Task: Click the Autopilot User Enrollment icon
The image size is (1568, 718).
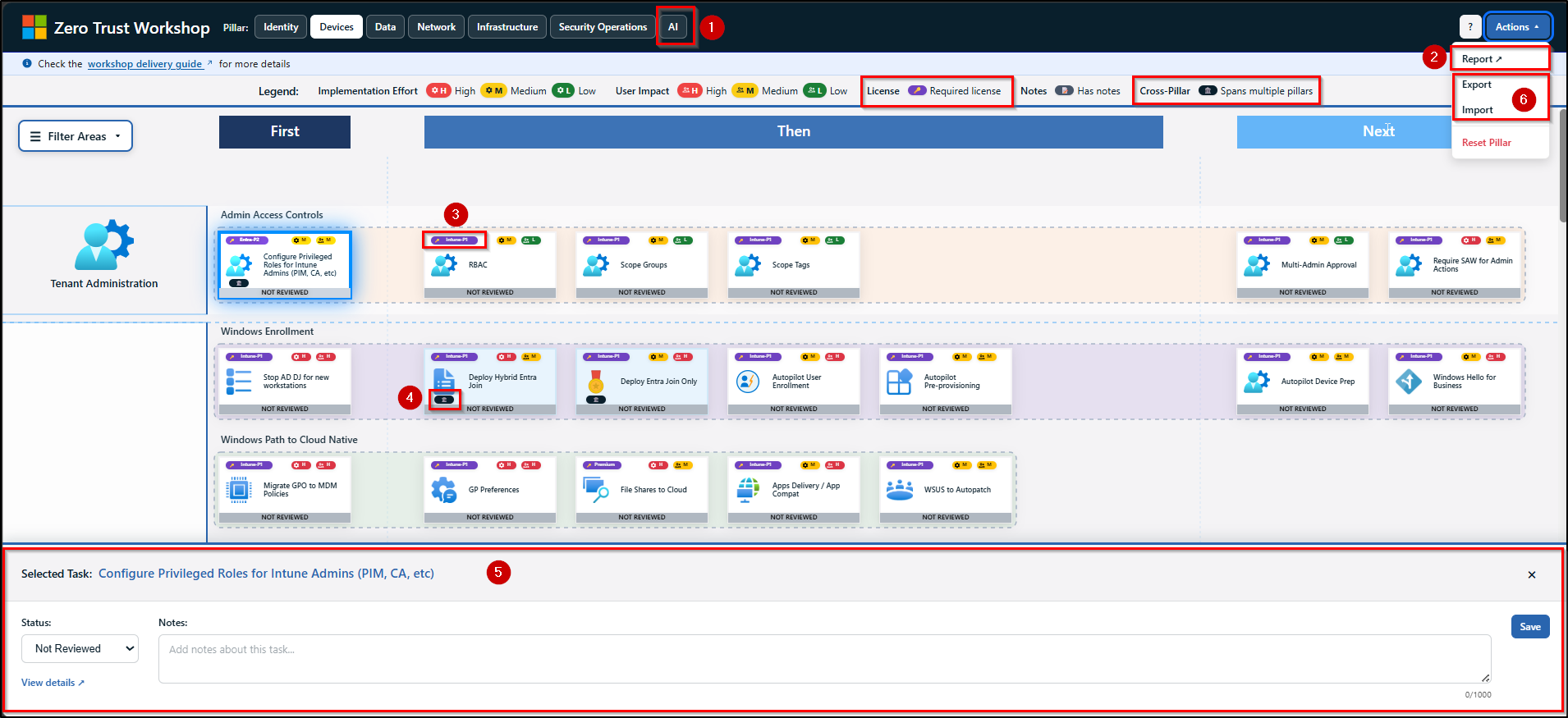Action: point(748,382)
